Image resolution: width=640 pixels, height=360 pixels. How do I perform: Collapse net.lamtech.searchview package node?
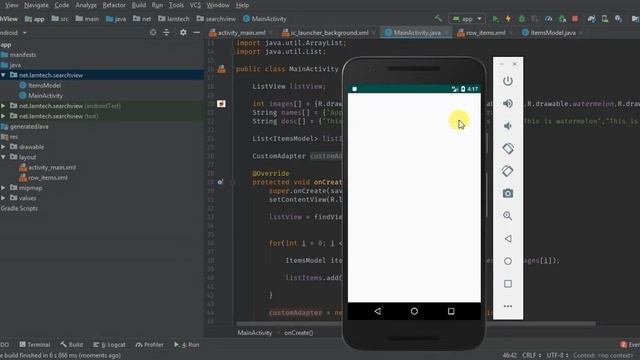coord(3,75)
